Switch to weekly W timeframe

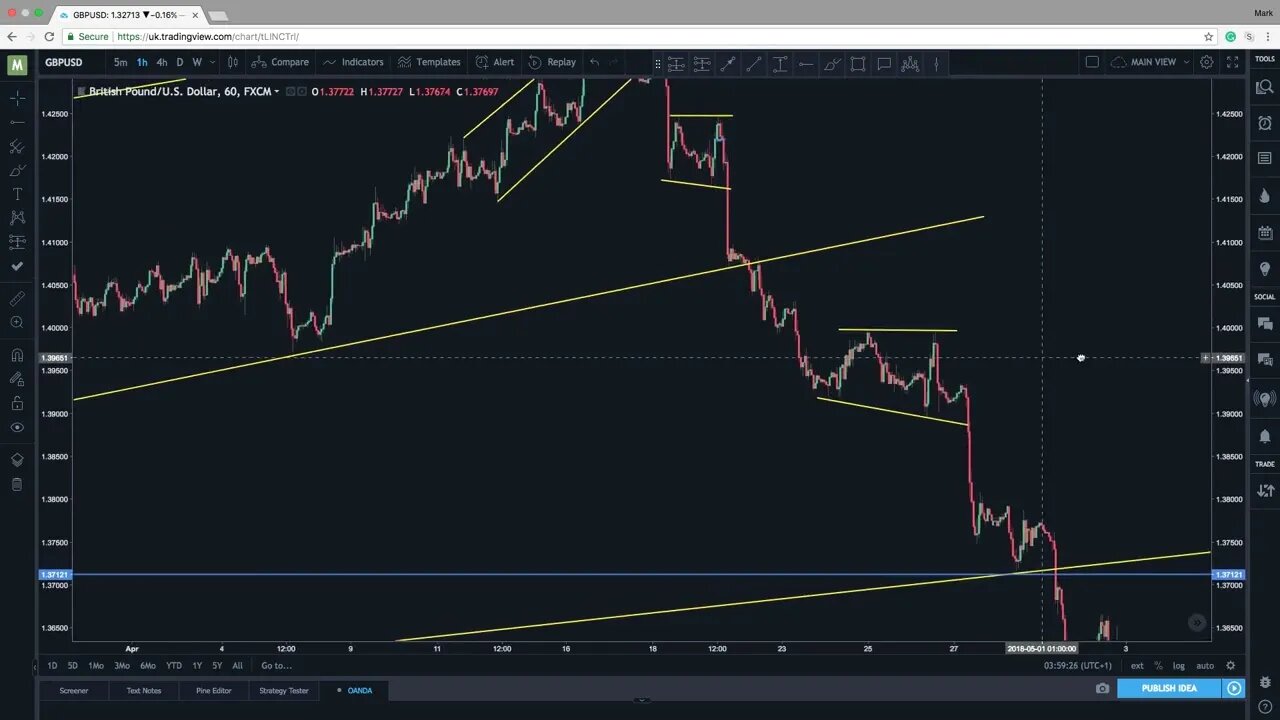click(197, 62)
